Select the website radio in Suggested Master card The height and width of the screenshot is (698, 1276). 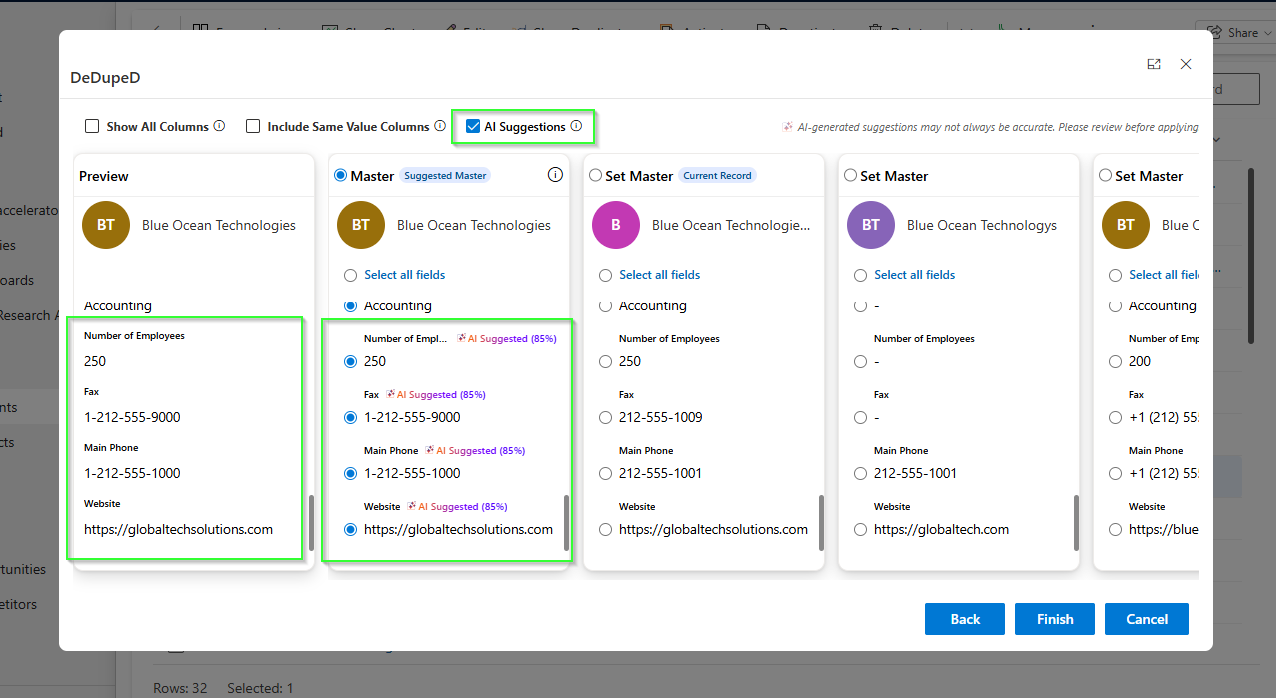350,529
